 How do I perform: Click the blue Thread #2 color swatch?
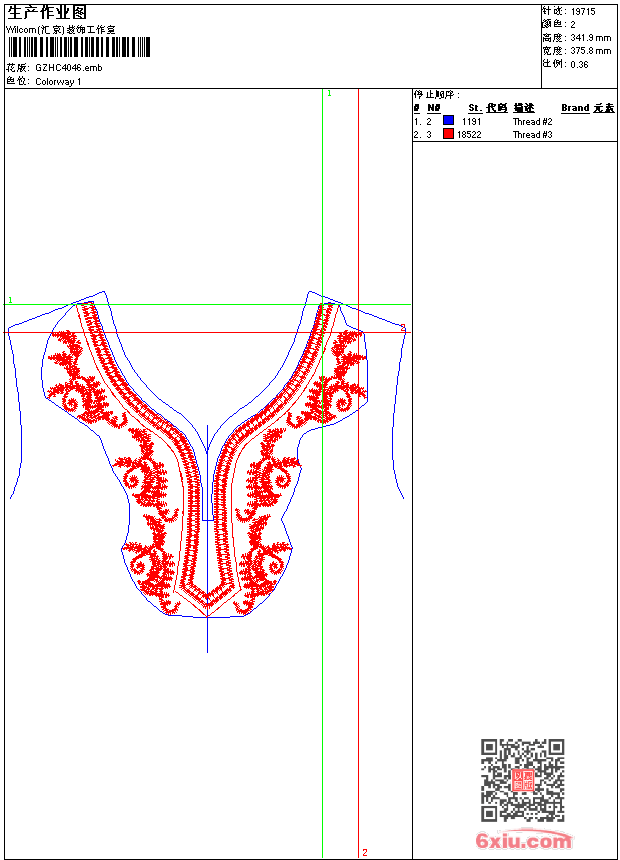point(448,121)
